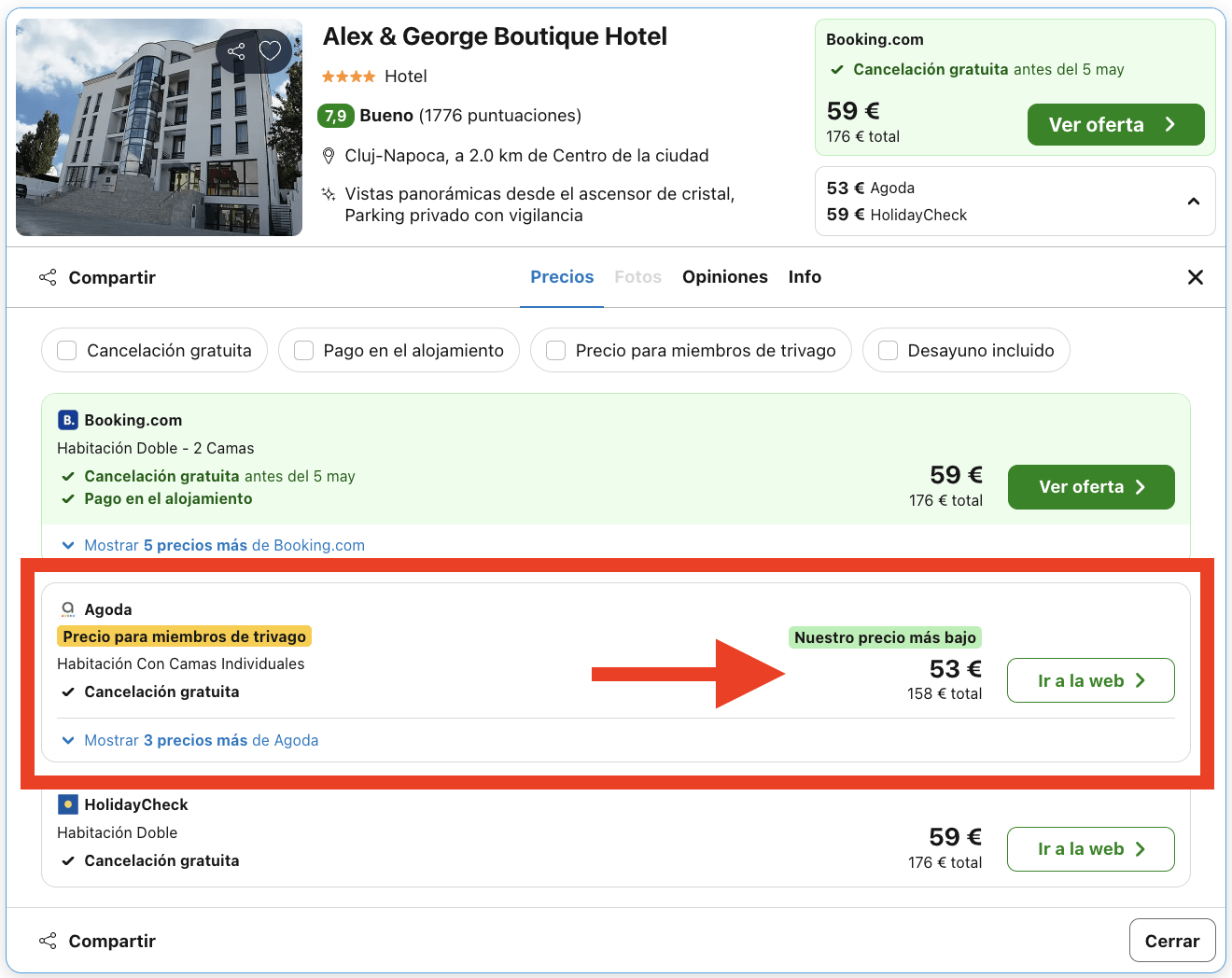This screenshot has height=978, width=1232.
Task: Click checkmark beside HolidayCheck Cancelación gratuita
Action: (x=68, y=861)
